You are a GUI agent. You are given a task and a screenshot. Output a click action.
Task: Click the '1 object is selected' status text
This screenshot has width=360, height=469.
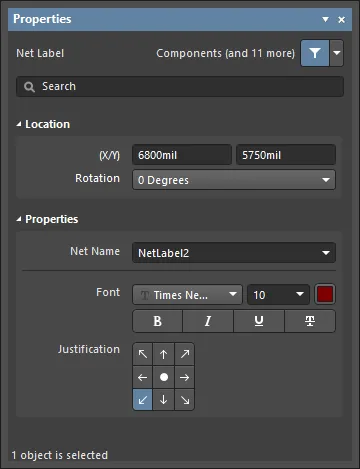60,455
